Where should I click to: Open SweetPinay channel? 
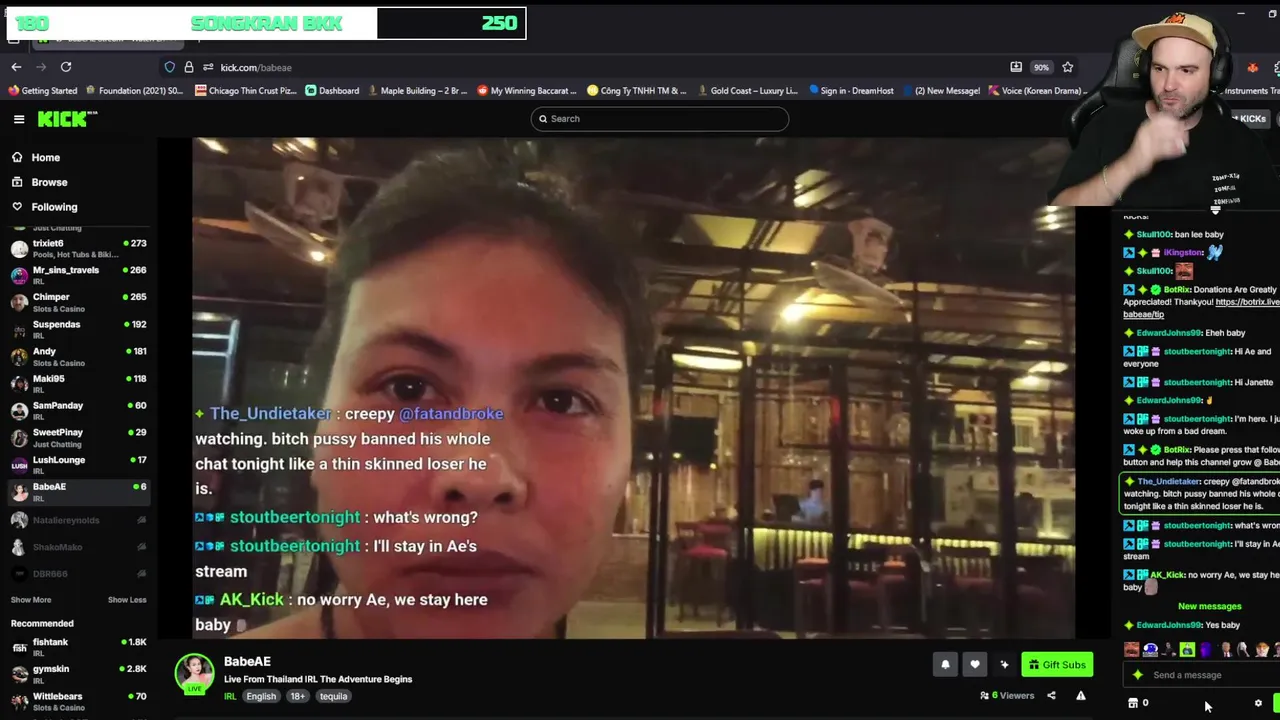point(78,437)
